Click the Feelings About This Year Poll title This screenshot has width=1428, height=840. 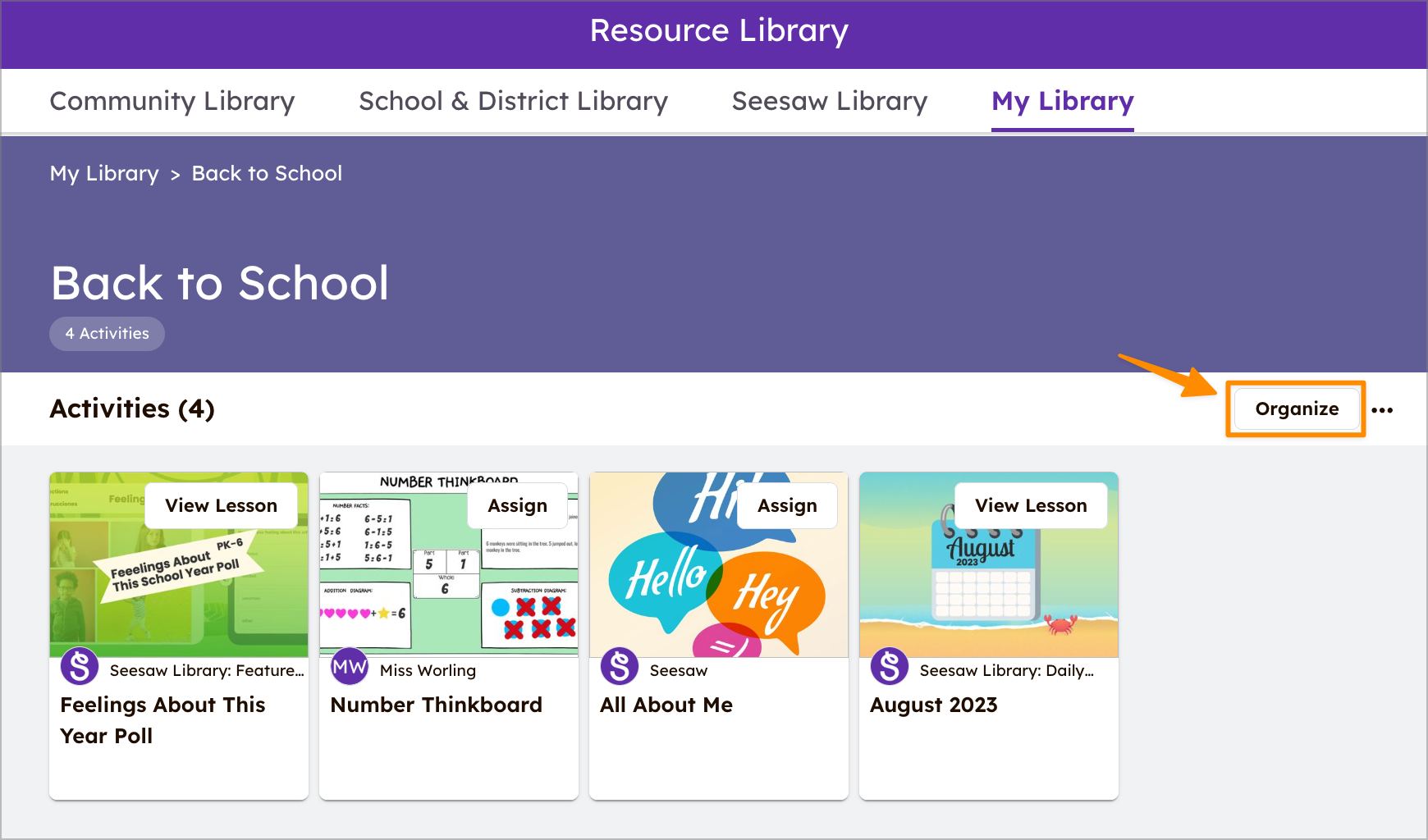point(162,719)
